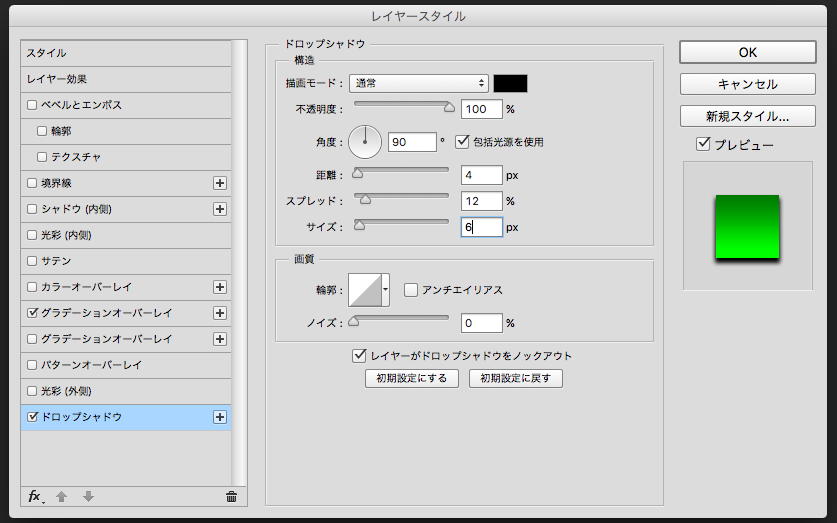The height and width of the screenshot is (523, 837).
Task: Uncheck ドロップシャドウ checkbox
Action: (32, 417)
